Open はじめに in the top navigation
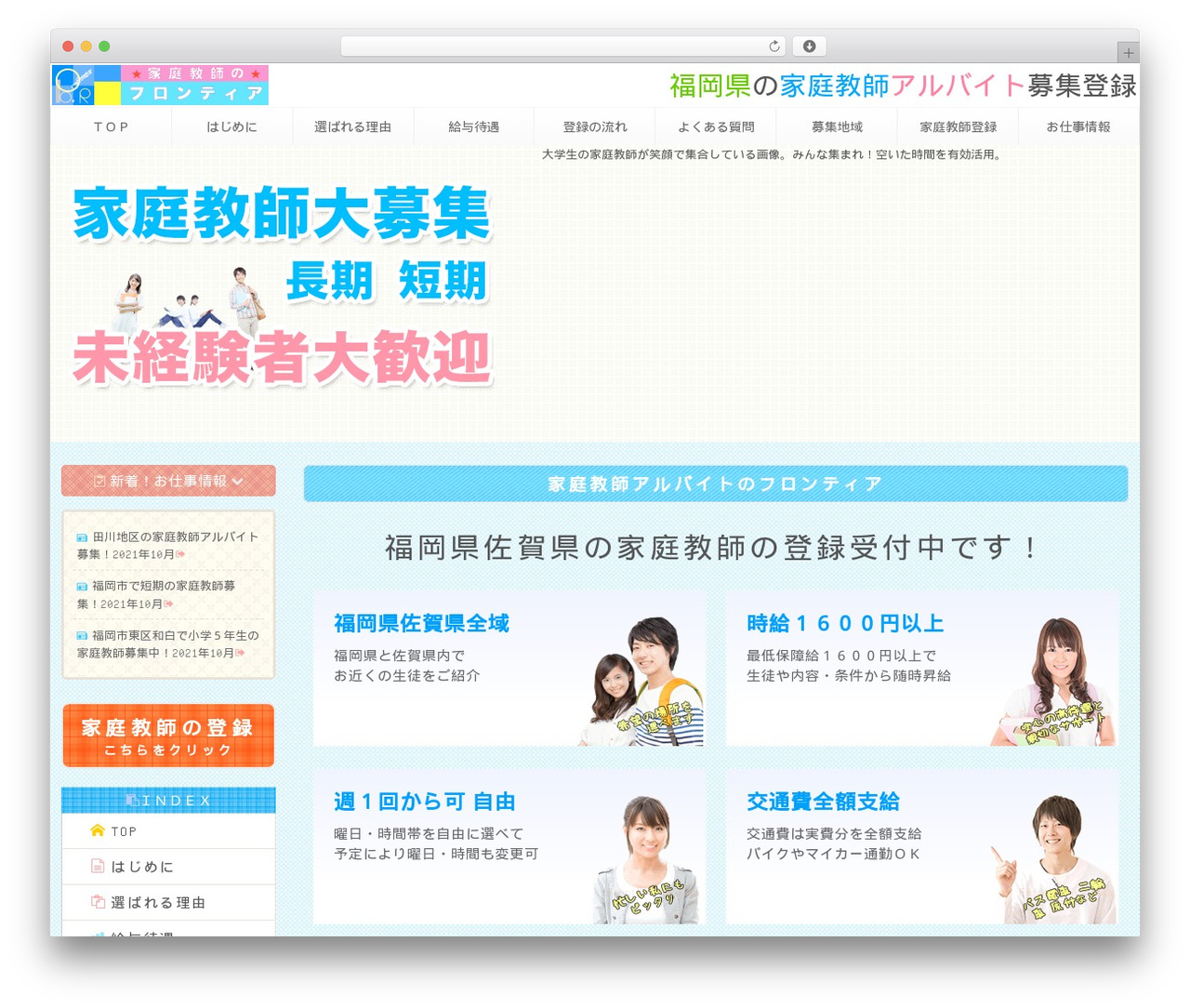Image resolution: width=1190 pixels, height=1008 pixels. point(231,126)
